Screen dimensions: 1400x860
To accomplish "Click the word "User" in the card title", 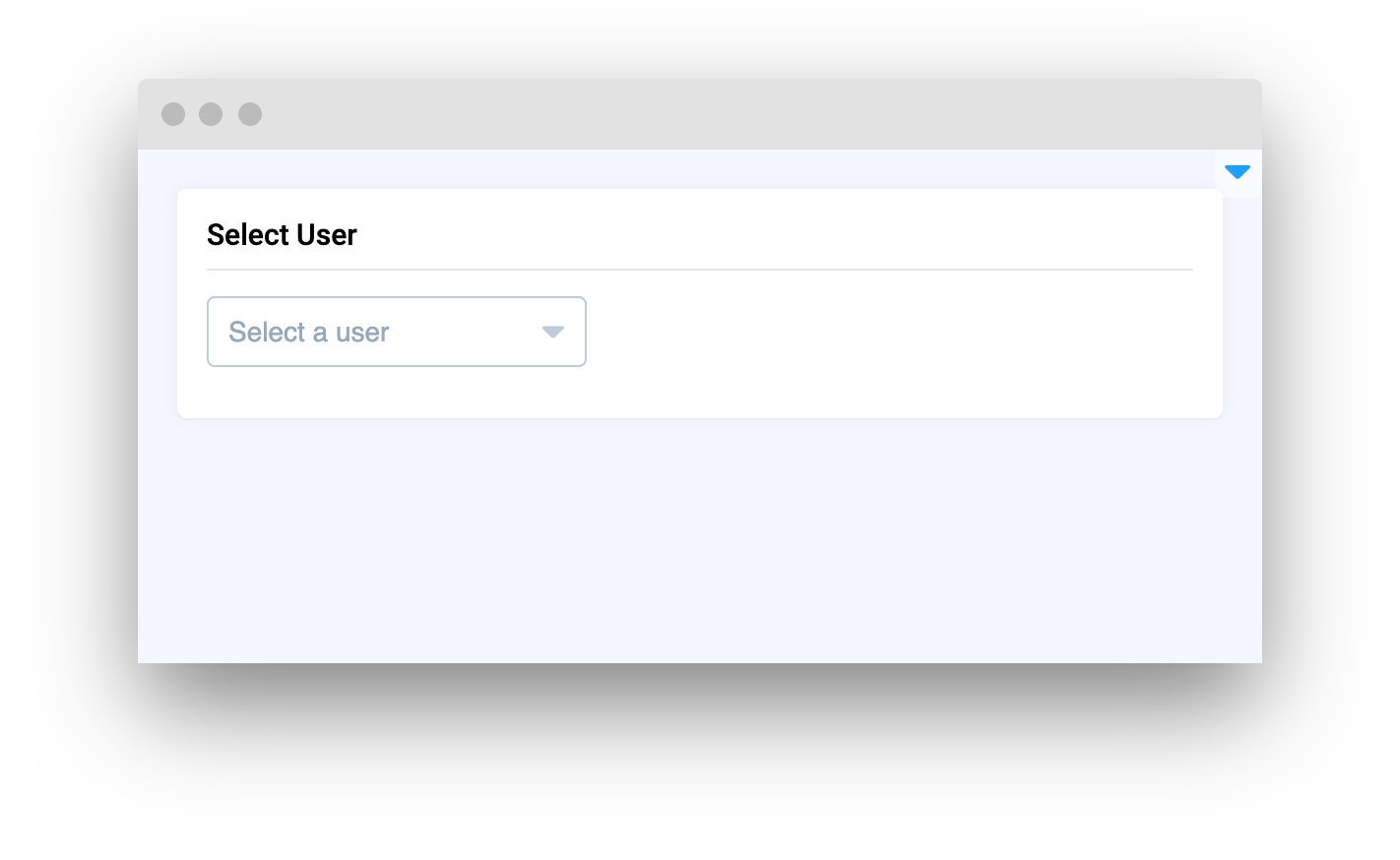I will click(326, 235).
